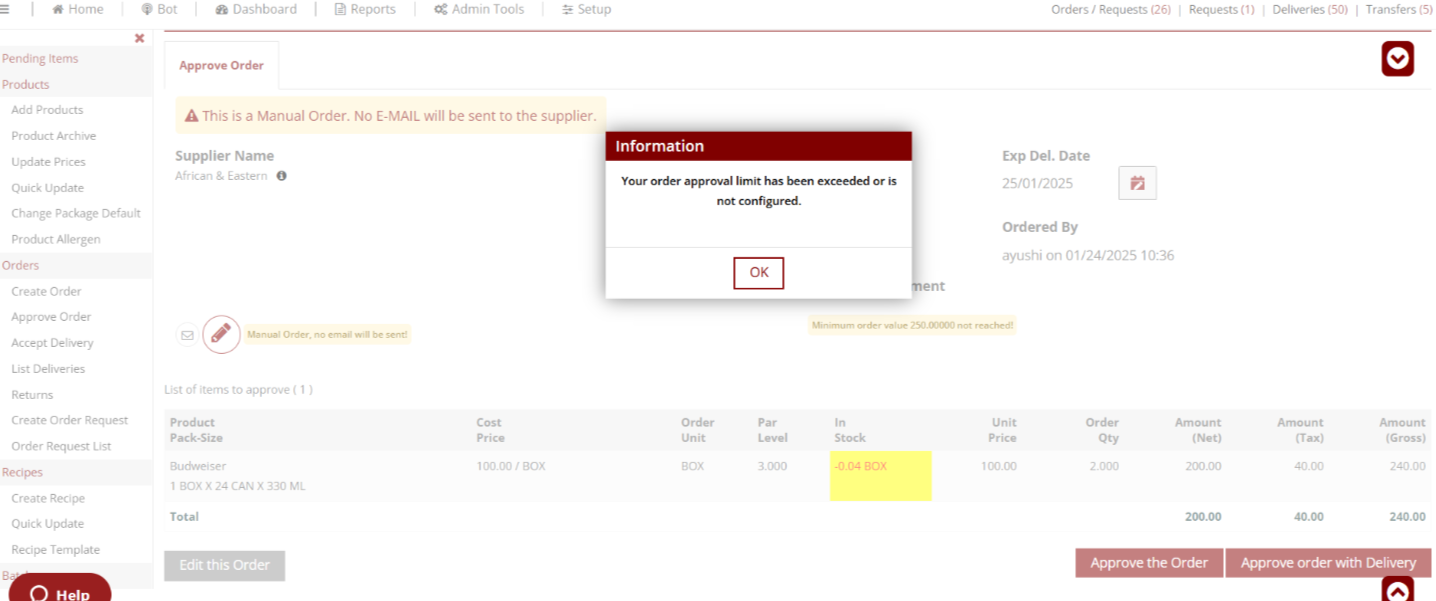The height and width of the screenshot is (601, 1436).
Task: Open Orders / Requests notifications link
Action: [x=1110, y=10]
